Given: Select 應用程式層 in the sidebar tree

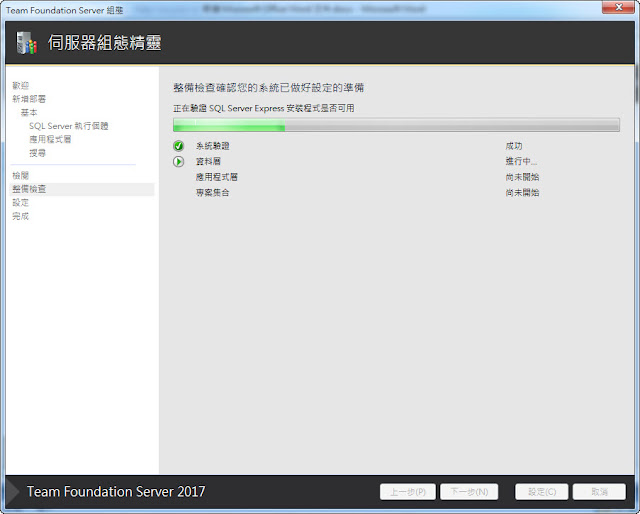Looking at the screenshot, I should pos(50,139).
